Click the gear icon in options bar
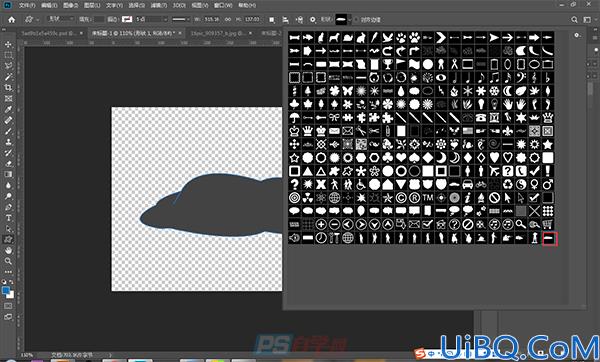Viewport: 600px width, 362px height. pyautogui.click(x=313, y=20)
